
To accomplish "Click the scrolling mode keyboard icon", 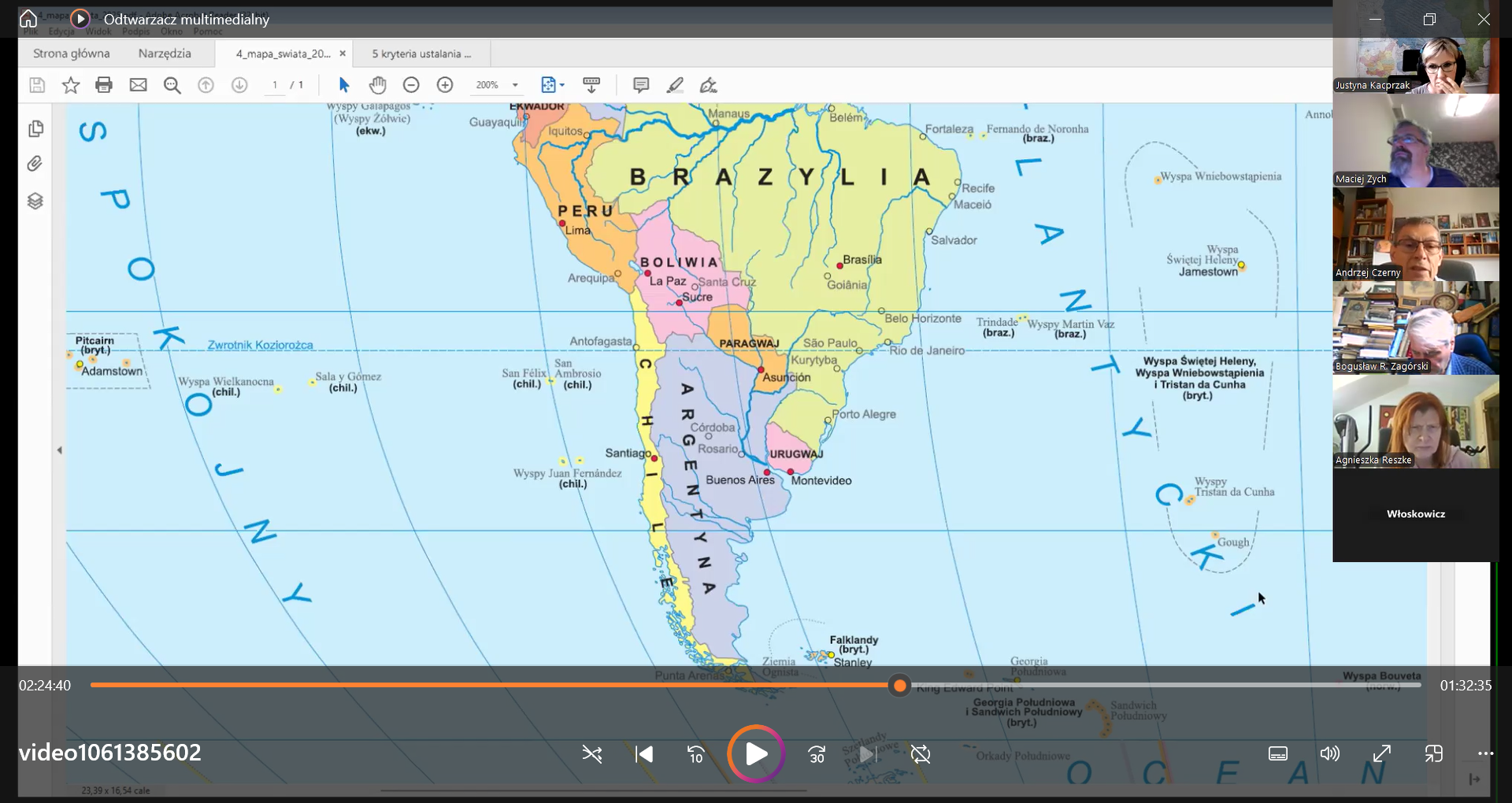I will 591,85.
